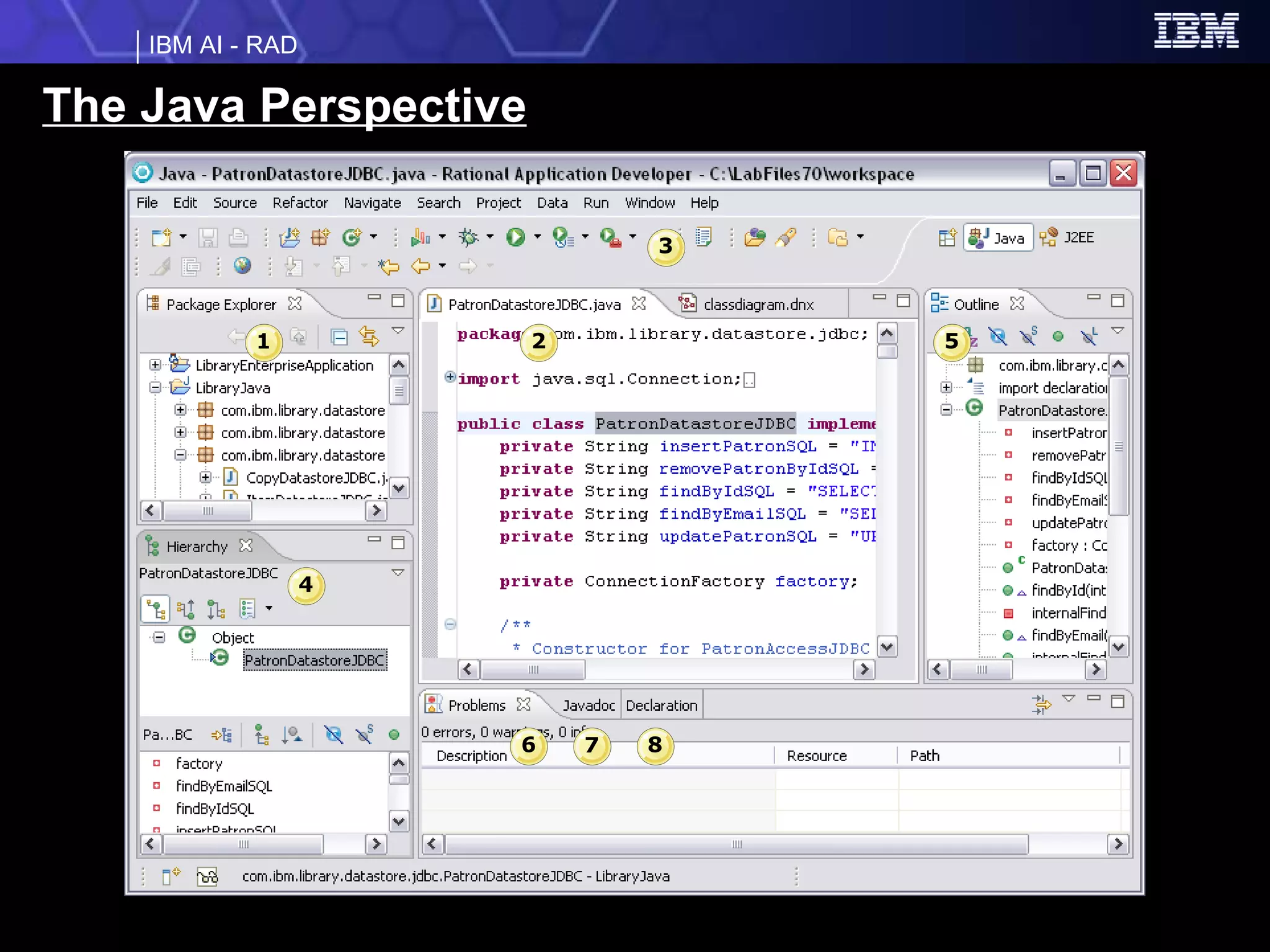This screenshot has width=1270, height=952.
Task: Click the Open Perspective icon
Action: [x=948, y=238]
